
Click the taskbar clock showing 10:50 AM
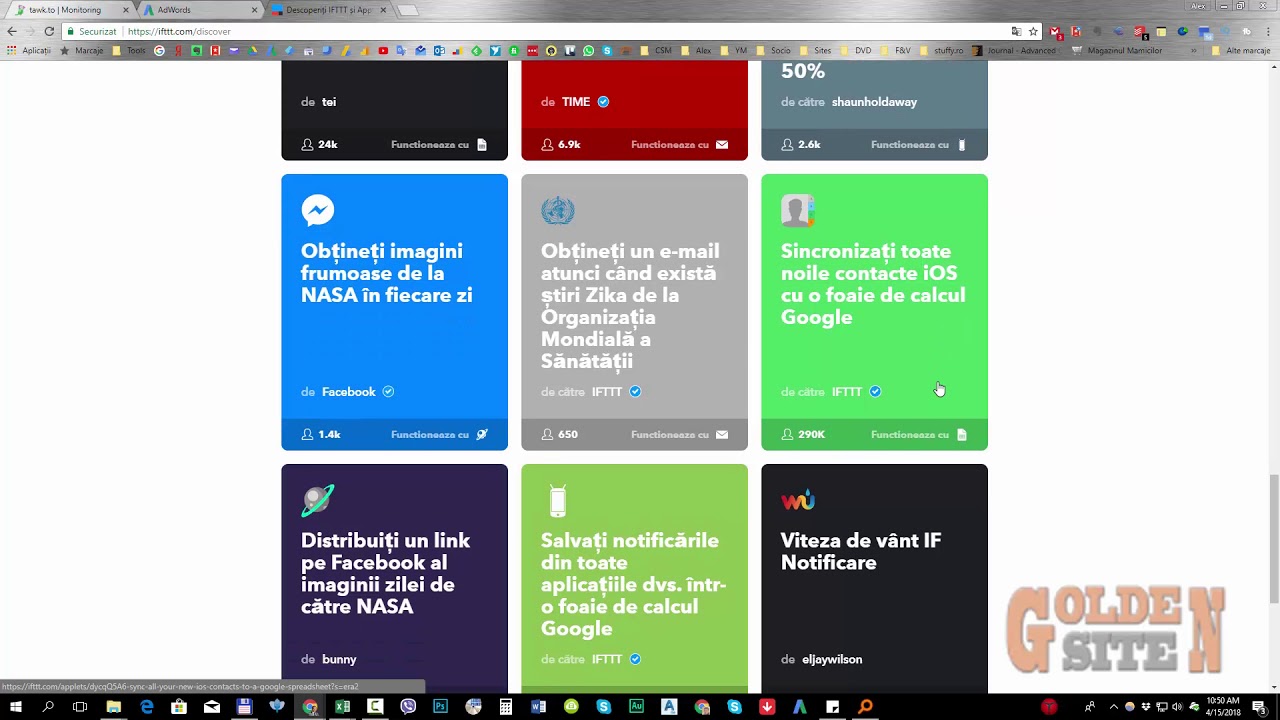tap(1223, 707)
